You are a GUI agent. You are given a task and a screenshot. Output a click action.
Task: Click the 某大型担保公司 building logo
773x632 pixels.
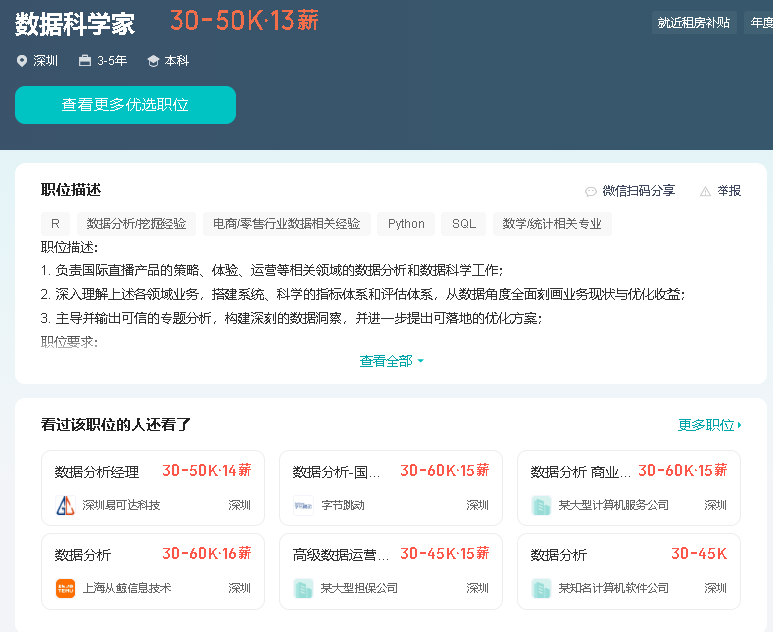(x=303, y=588)
